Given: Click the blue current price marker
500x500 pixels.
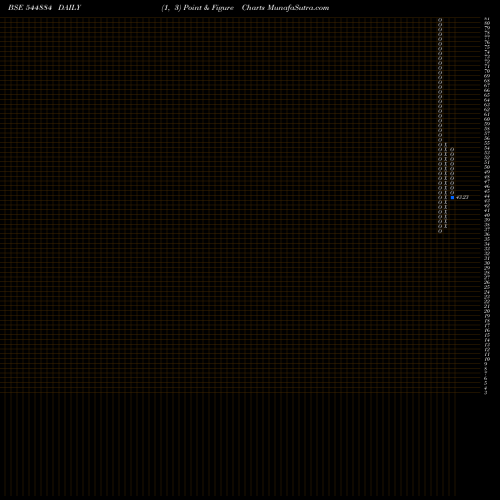Looking at the screenshot, I should [x=452, y=197].
